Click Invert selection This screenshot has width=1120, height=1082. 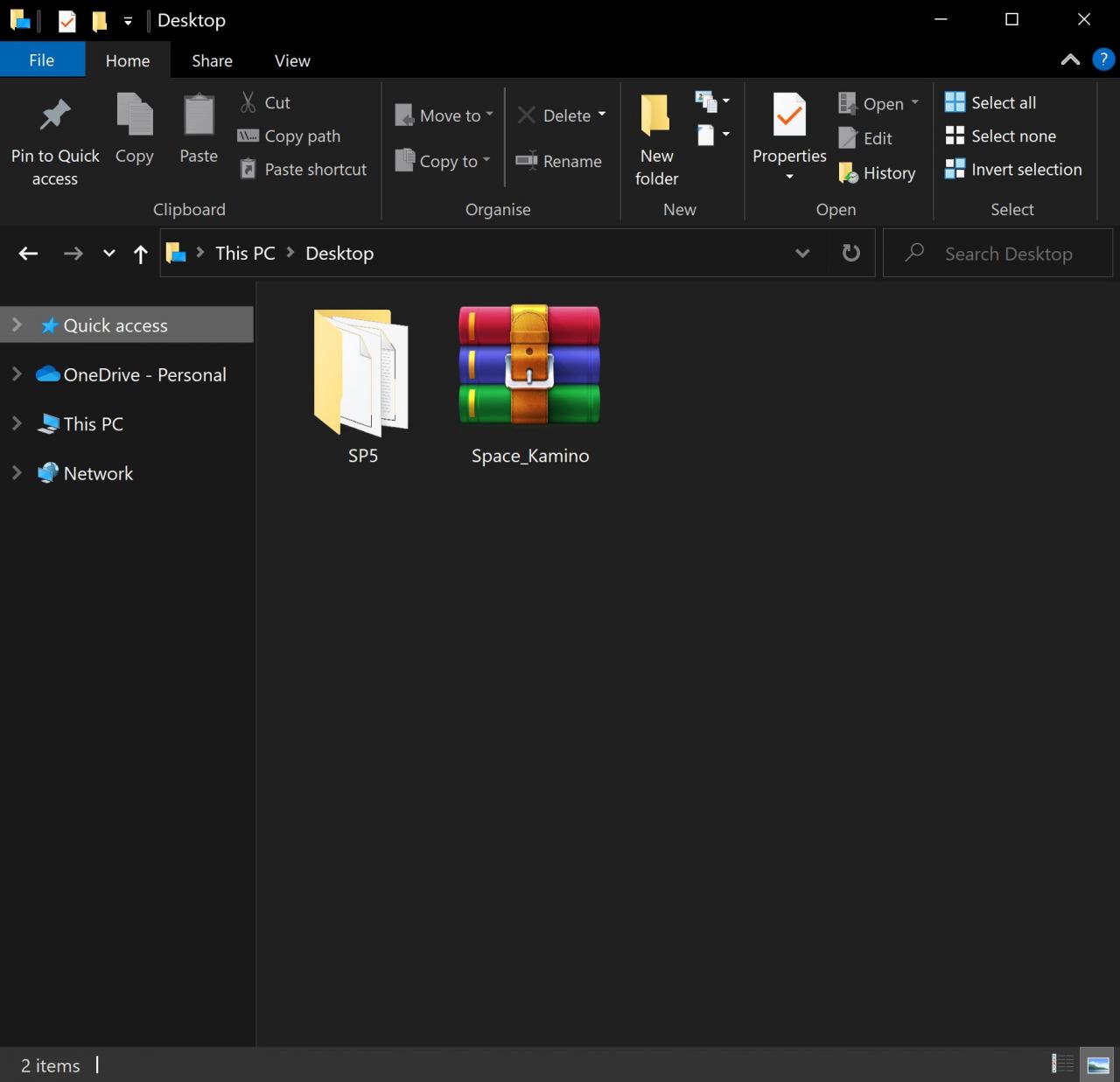pos(1013,170)
